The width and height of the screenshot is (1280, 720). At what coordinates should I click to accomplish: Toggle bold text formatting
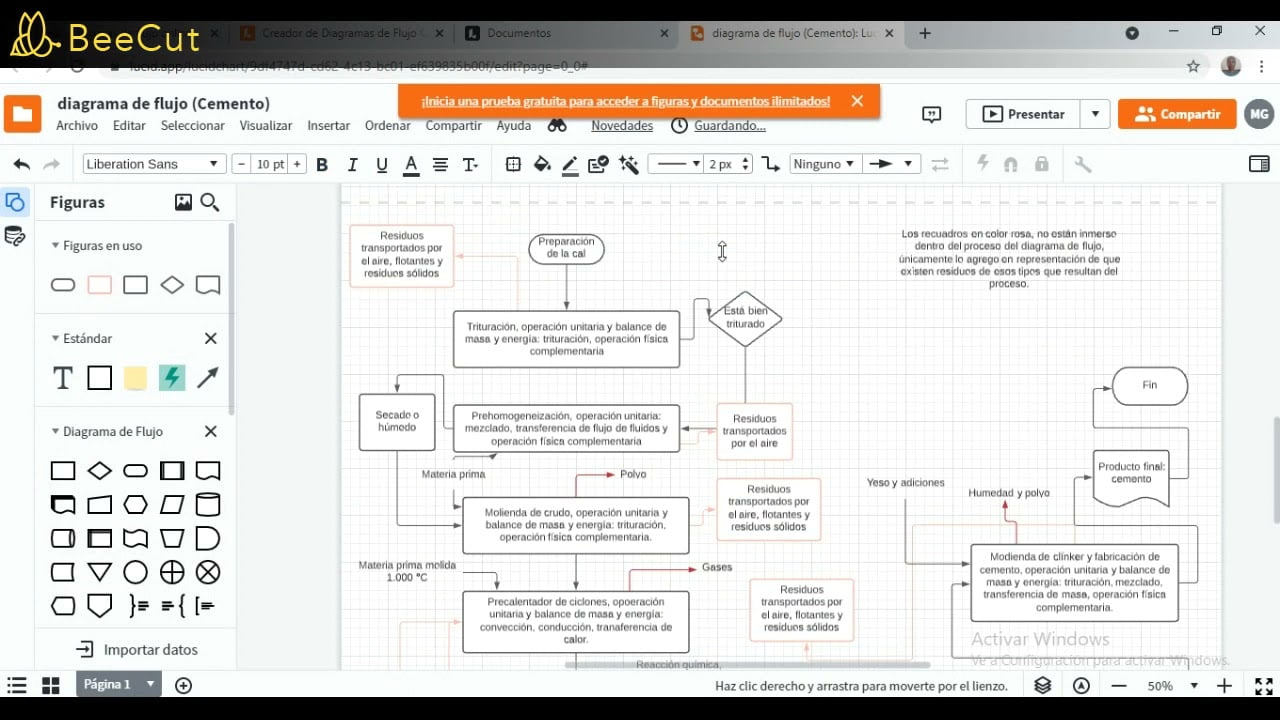(322, 164)
